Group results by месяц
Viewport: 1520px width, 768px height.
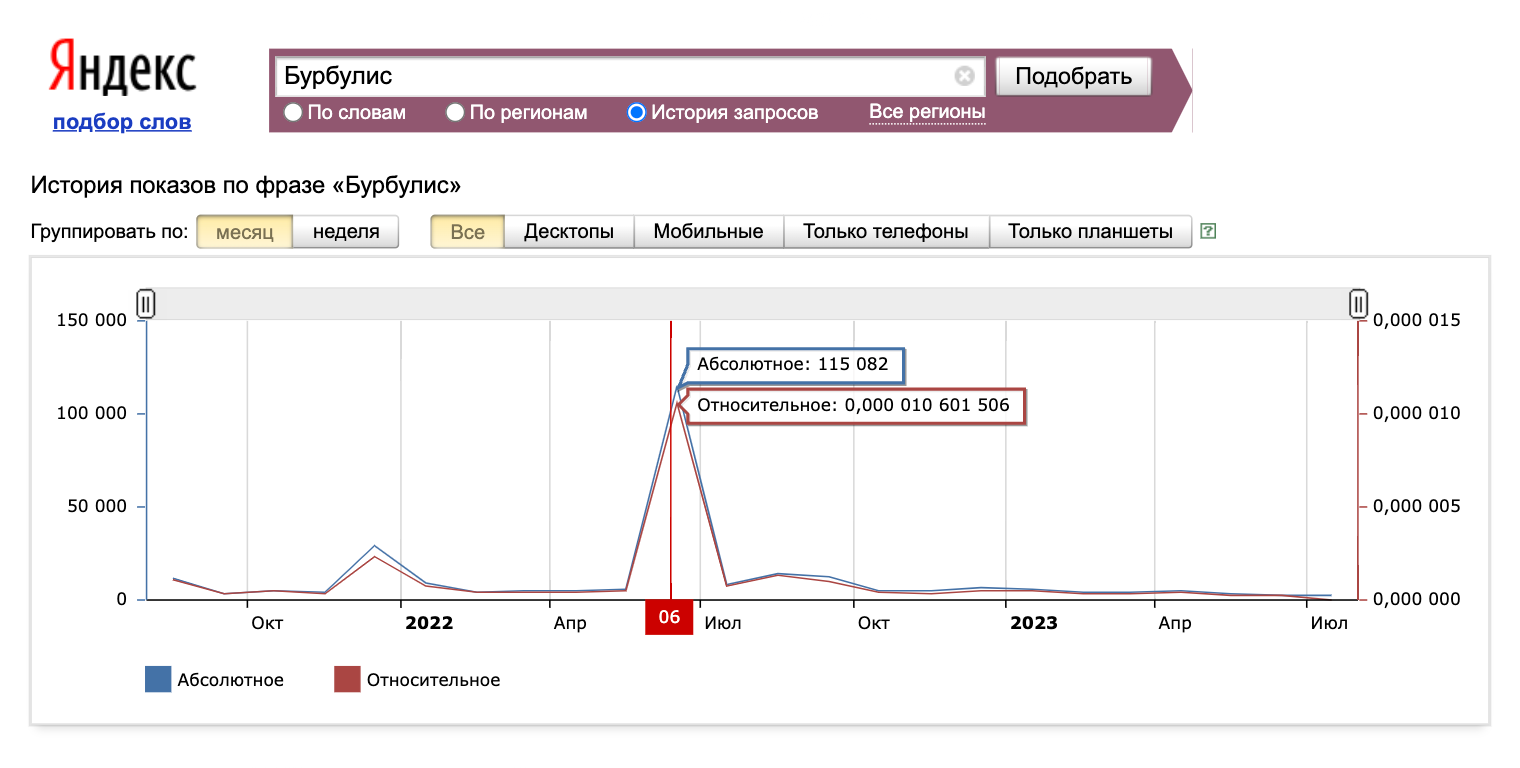[245, 232]
